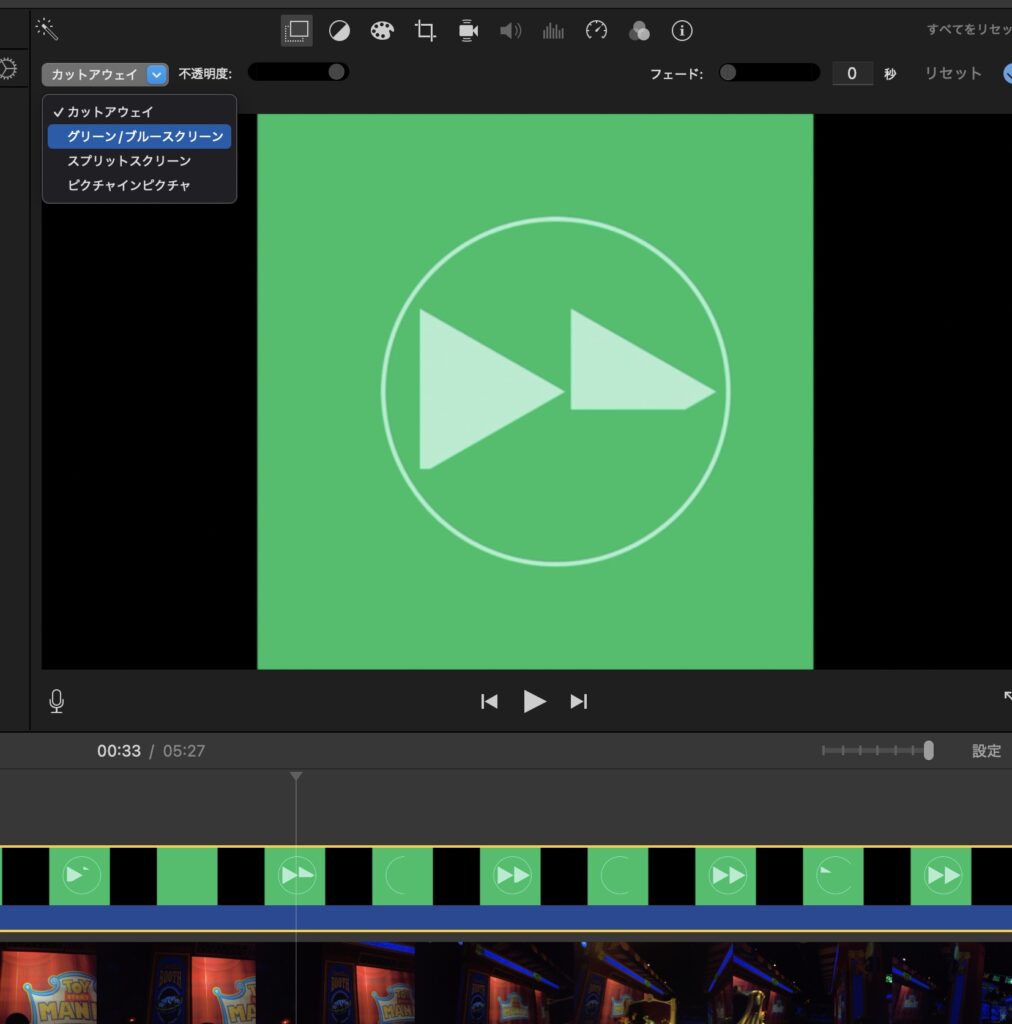The width and height of the screenshot is (1012, 1024).
Task: Skip to the next clip
Action: (578, 701)
